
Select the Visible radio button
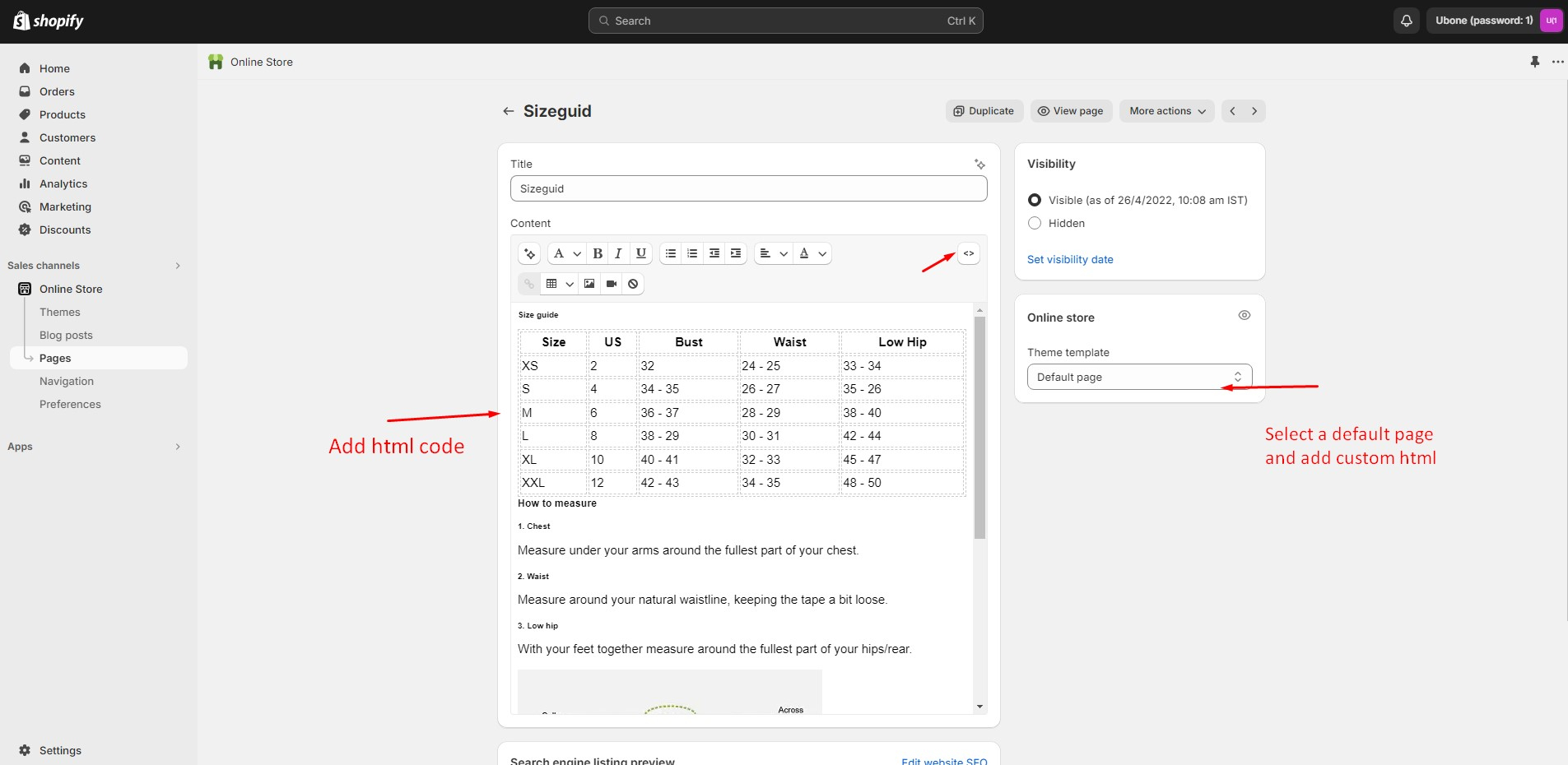click(1035, 200)
